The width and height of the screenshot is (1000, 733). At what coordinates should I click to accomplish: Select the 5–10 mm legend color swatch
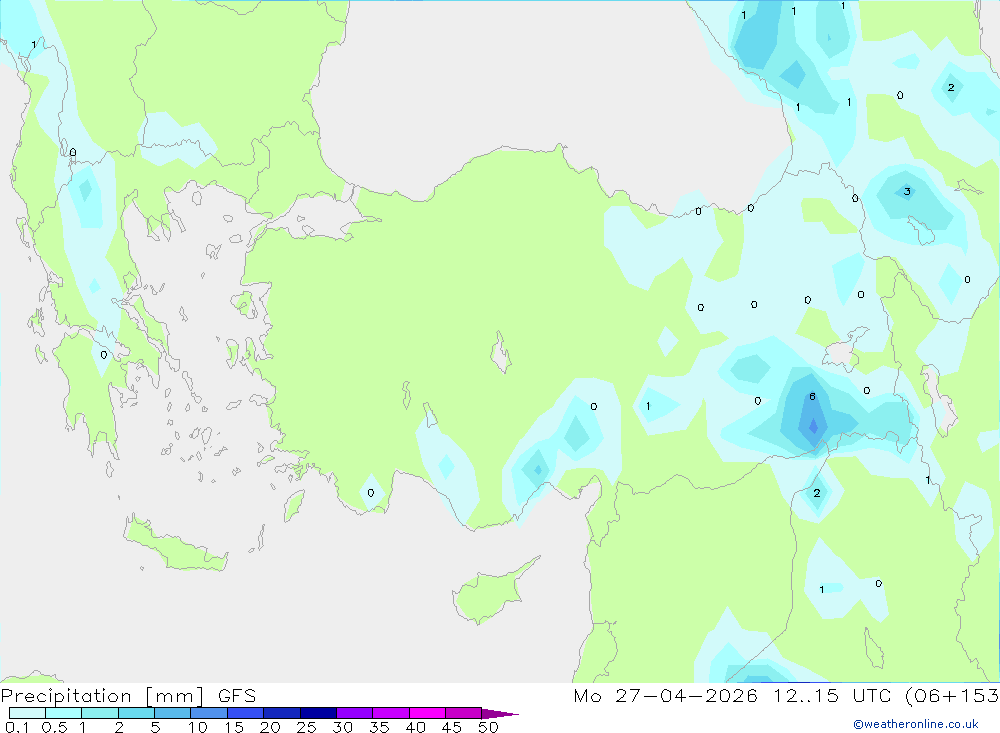(172, 713)
